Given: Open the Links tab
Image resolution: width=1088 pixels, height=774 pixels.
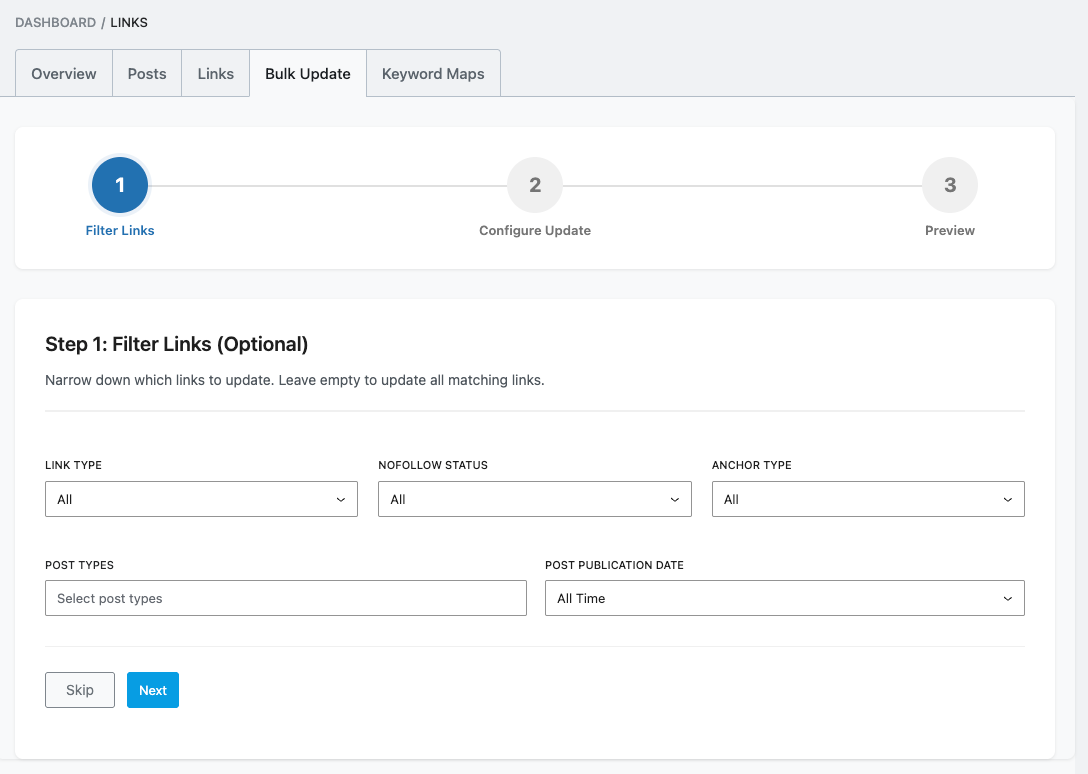Looking at the screenshot, I should [x=215, y=73].
